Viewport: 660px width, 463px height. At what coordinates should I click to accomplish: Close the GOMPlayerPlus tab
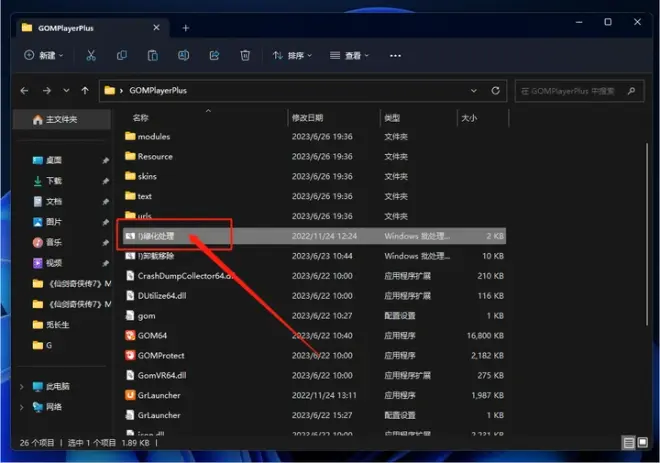156,28
